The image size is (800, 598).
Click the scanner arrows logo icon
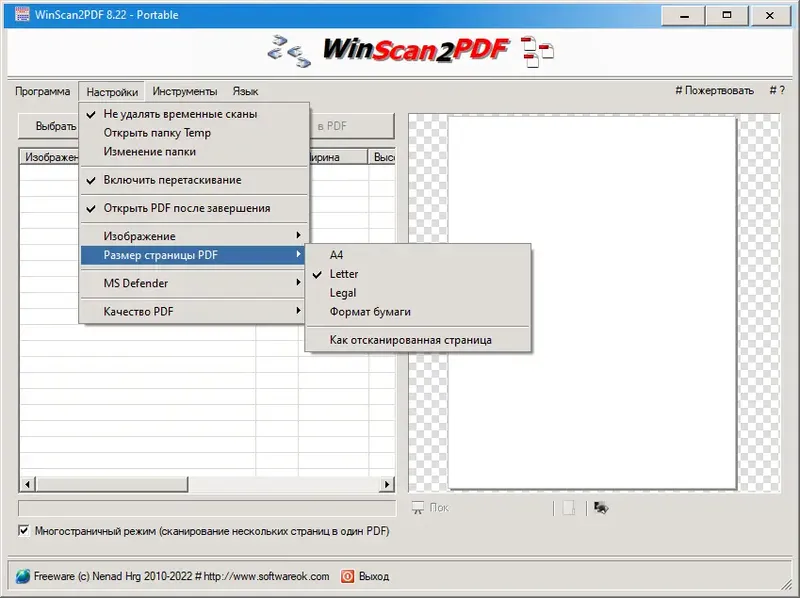point(289,51)
